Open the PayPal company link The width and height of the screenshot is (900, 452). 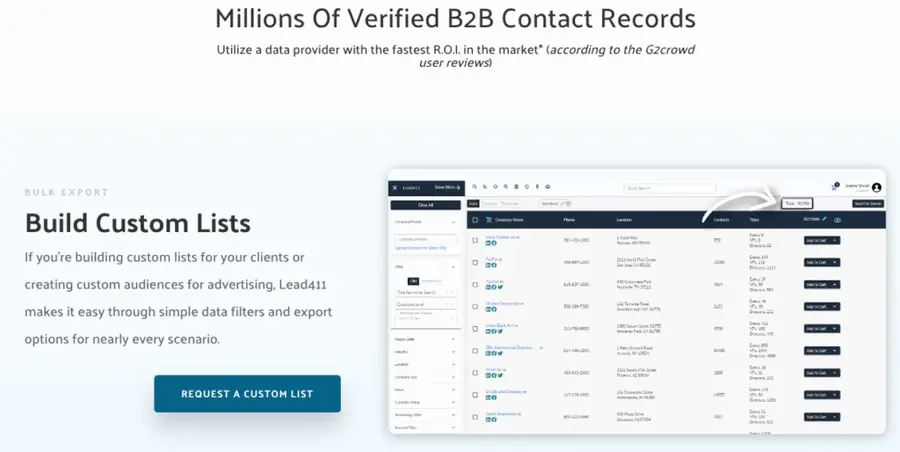point(492,259)
